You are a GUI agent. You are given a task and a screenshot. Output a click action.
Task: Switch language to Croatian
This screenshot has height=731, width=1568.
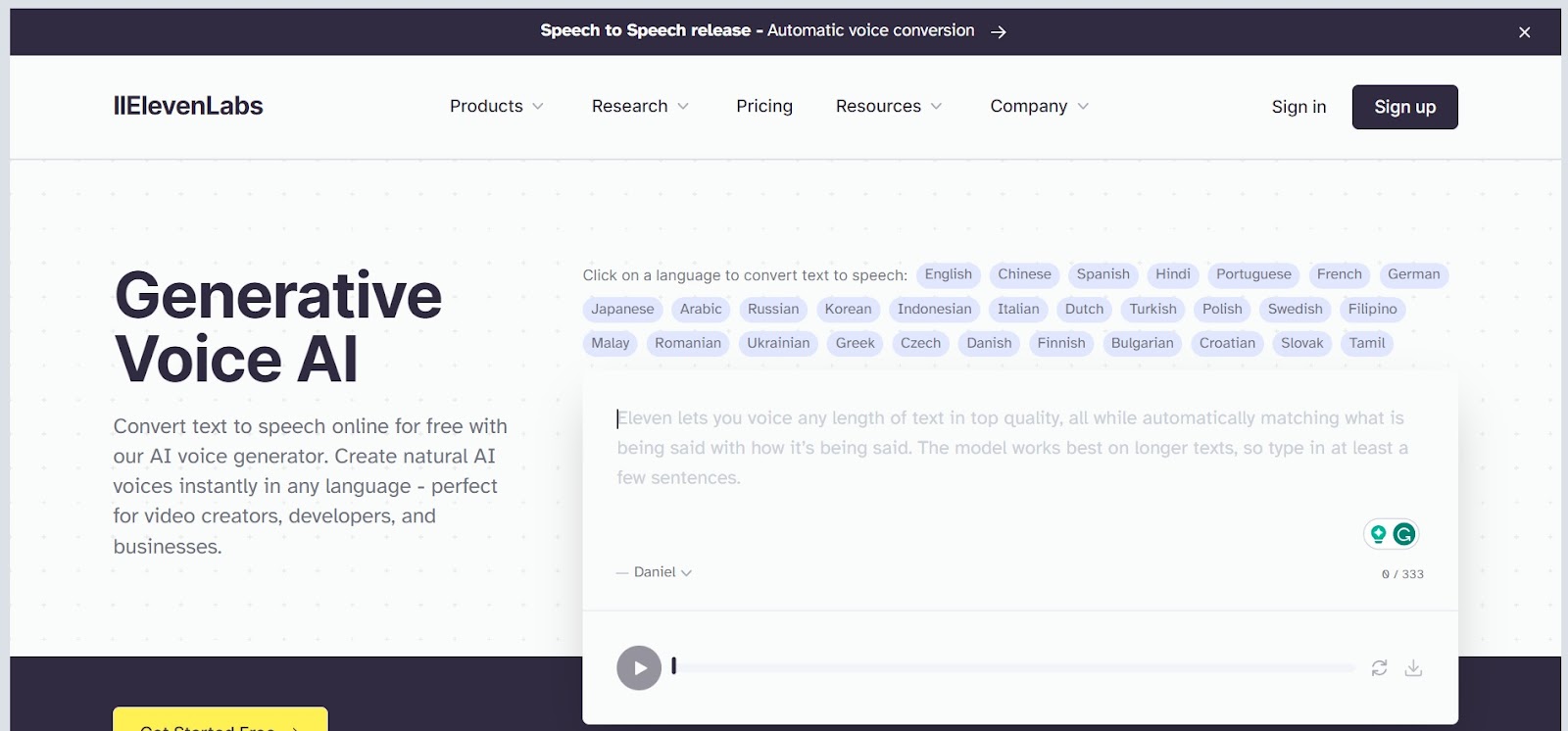(1227, 344)
